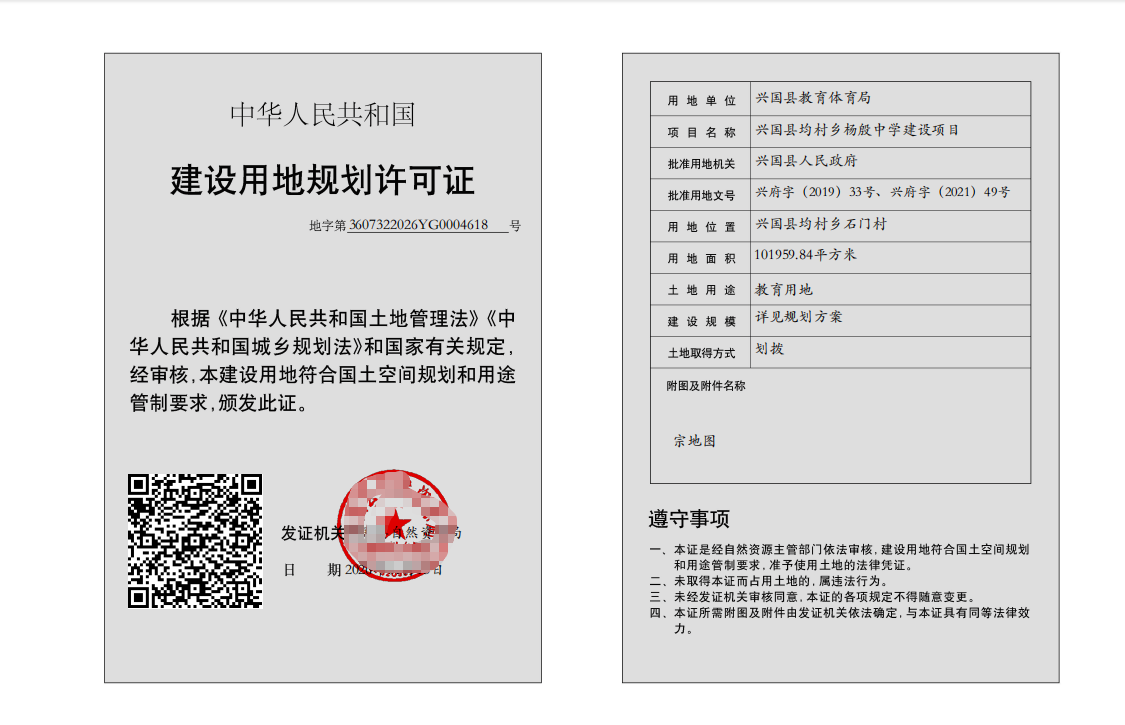Click the QR code on the certificate
Viewport: 1125px width, 725px height.
pos(194,540)
